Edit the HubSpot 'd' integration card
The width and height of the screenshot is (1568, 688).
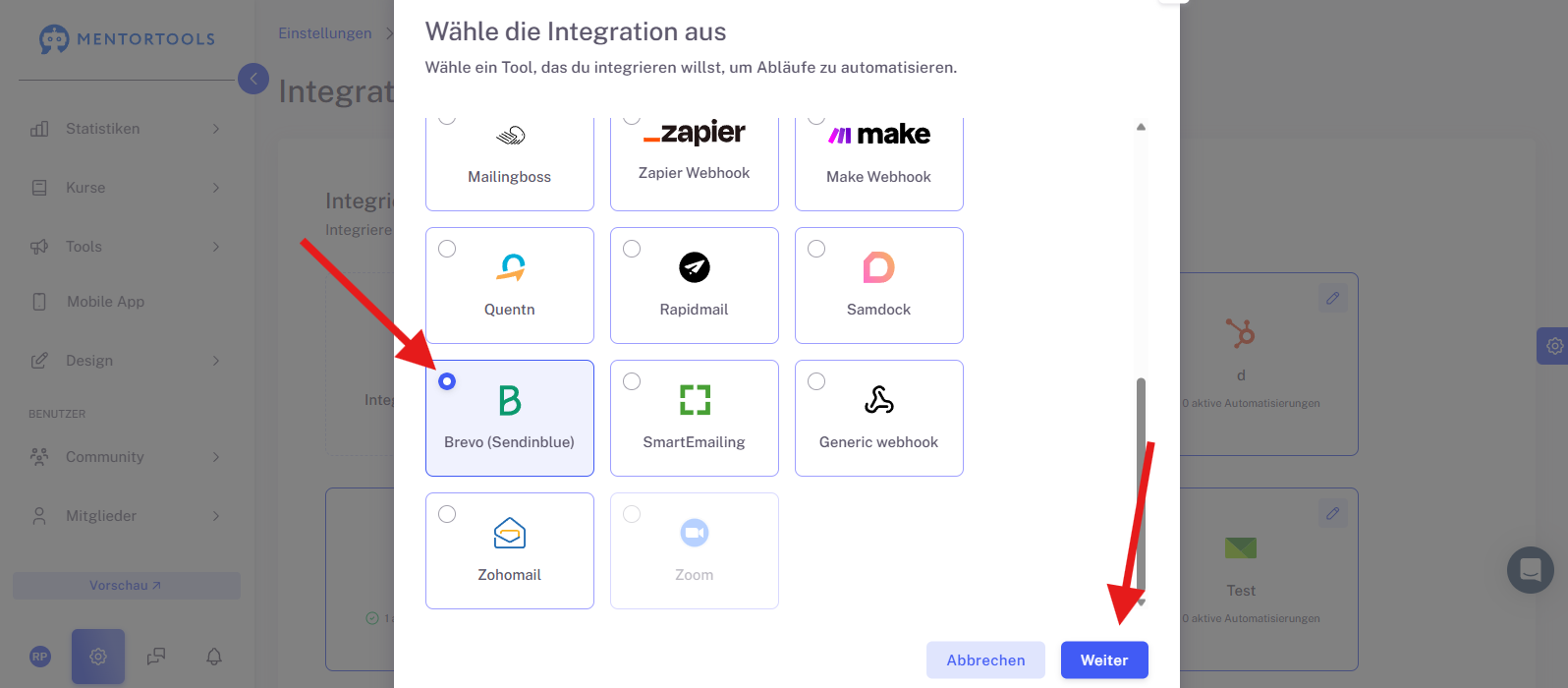tap(1333, 298)
